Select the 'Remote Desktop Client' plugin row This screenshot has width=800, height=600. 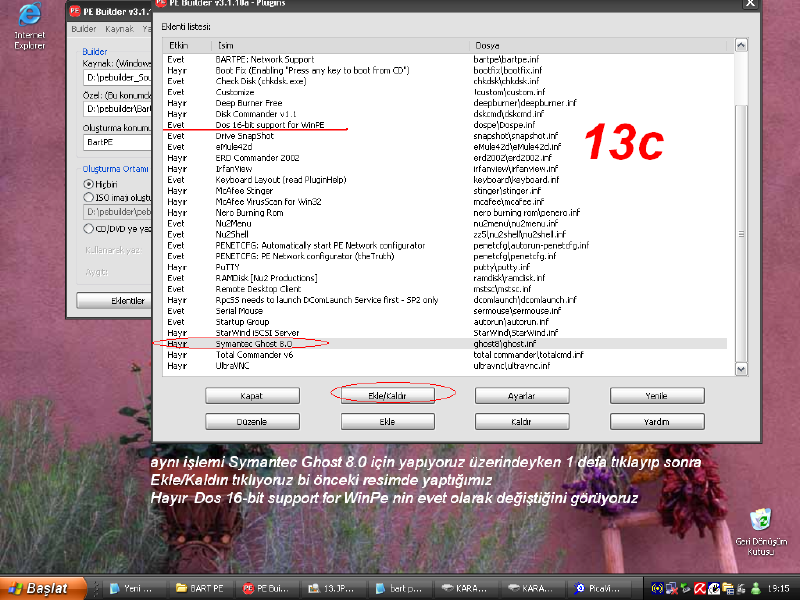(x=445, y=289)
